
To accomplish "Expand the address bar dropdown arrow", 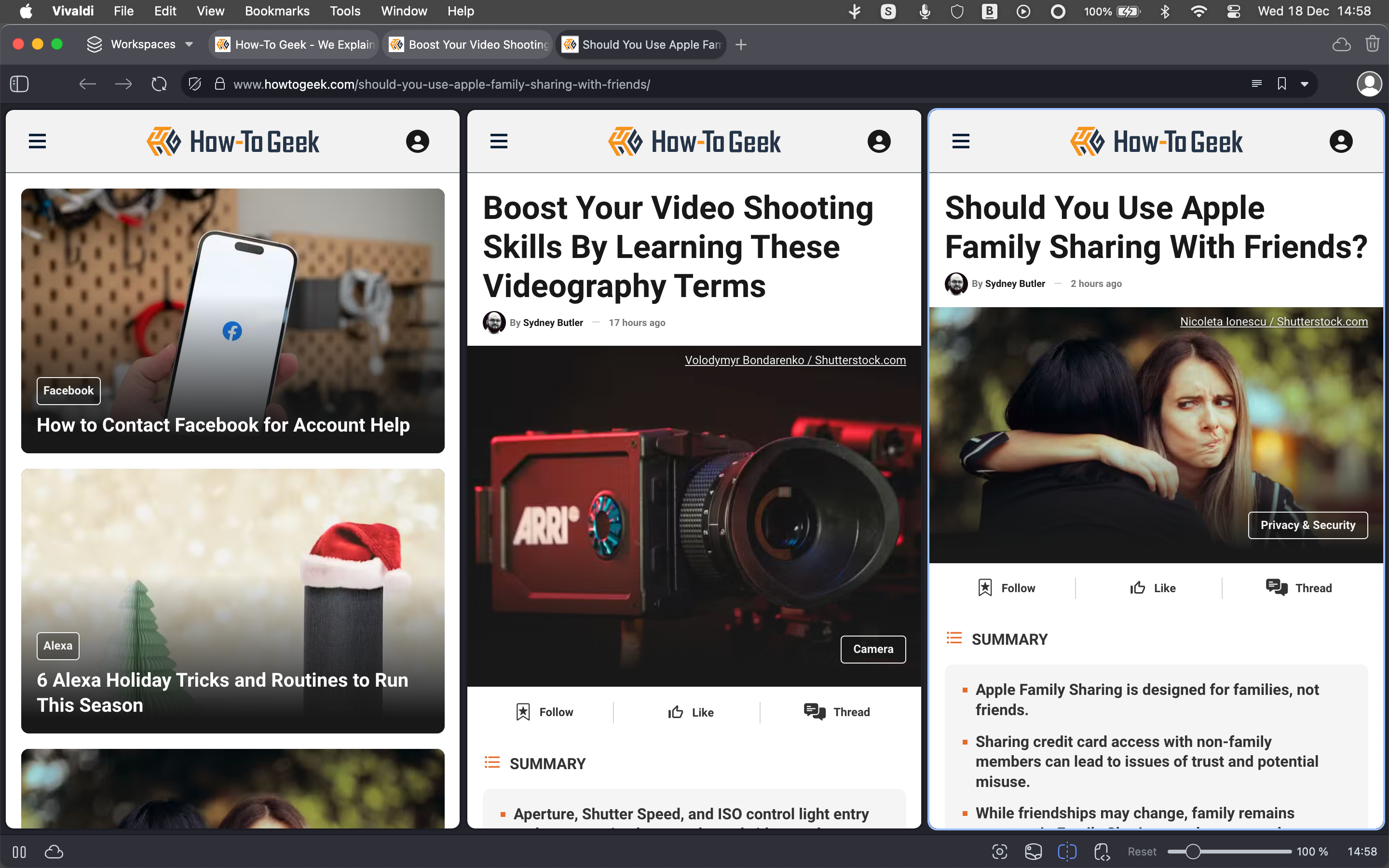I will 1305,84.
